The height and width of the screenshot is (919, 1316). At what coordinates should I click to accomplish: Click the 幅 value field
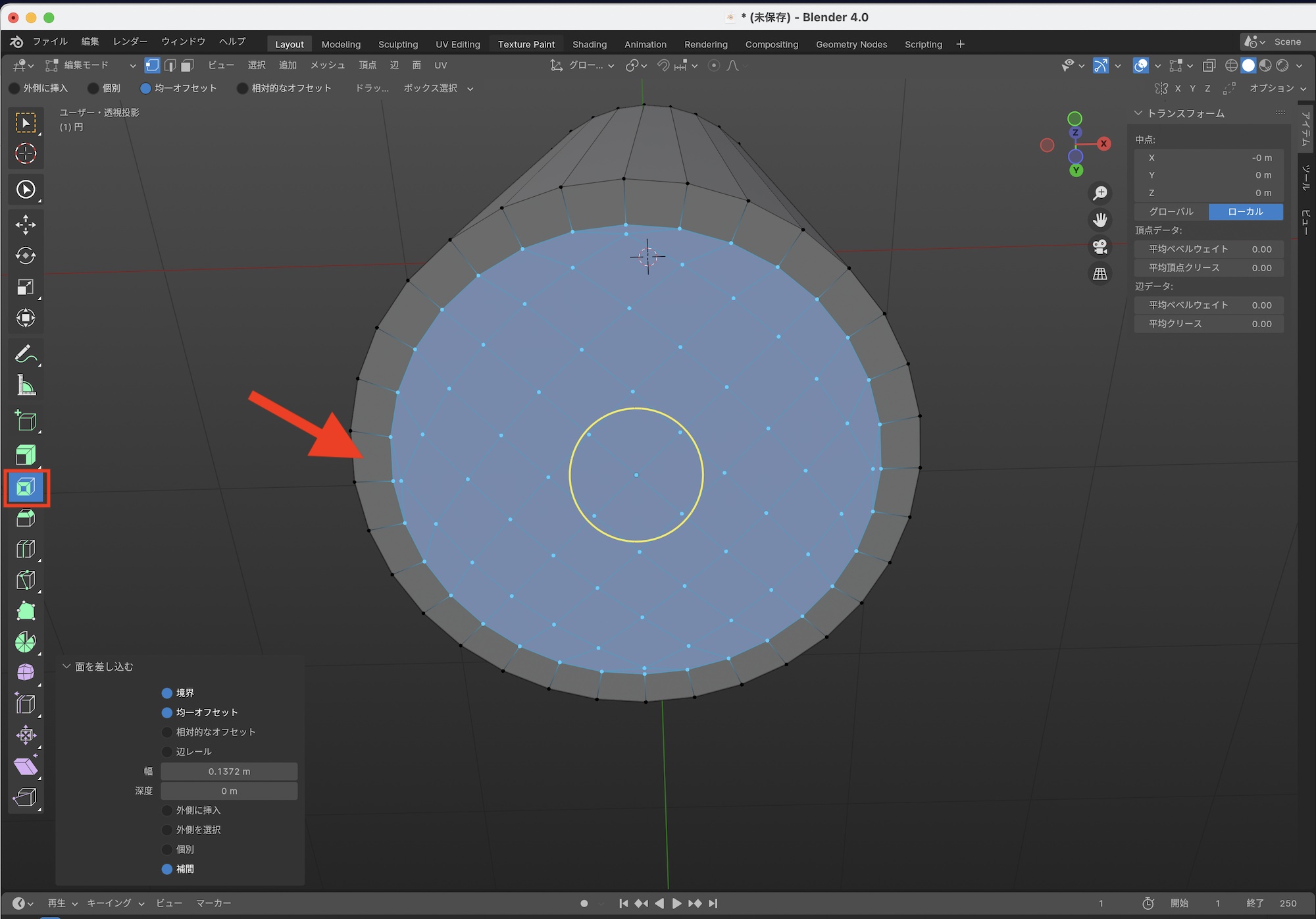(229, 772)
